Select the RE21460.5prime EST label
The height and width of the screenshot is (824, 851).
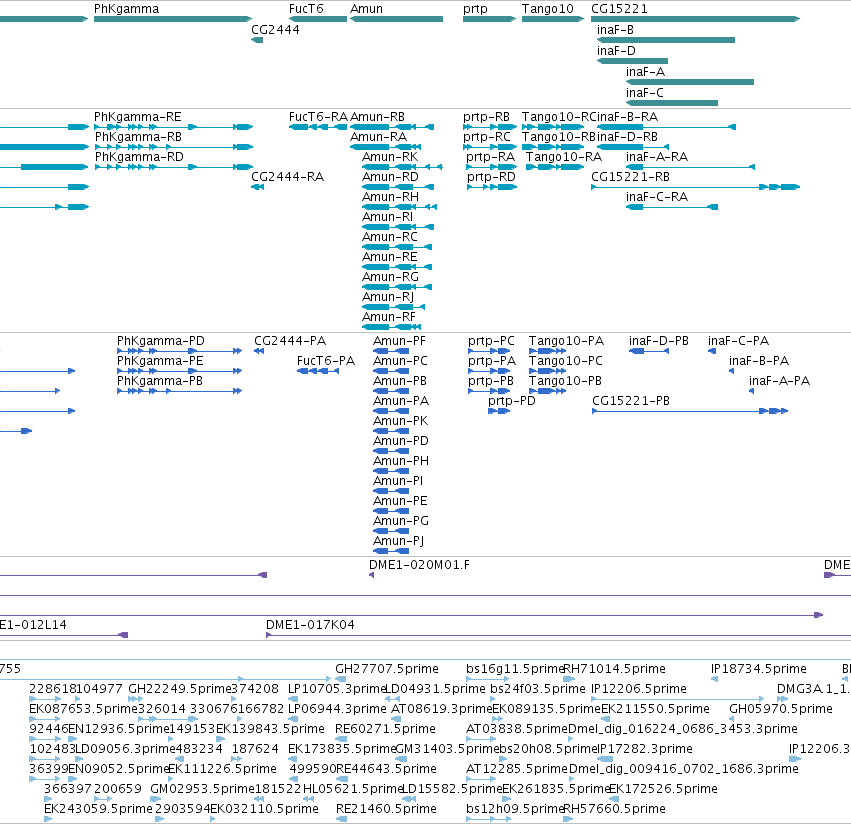[386, 809]
